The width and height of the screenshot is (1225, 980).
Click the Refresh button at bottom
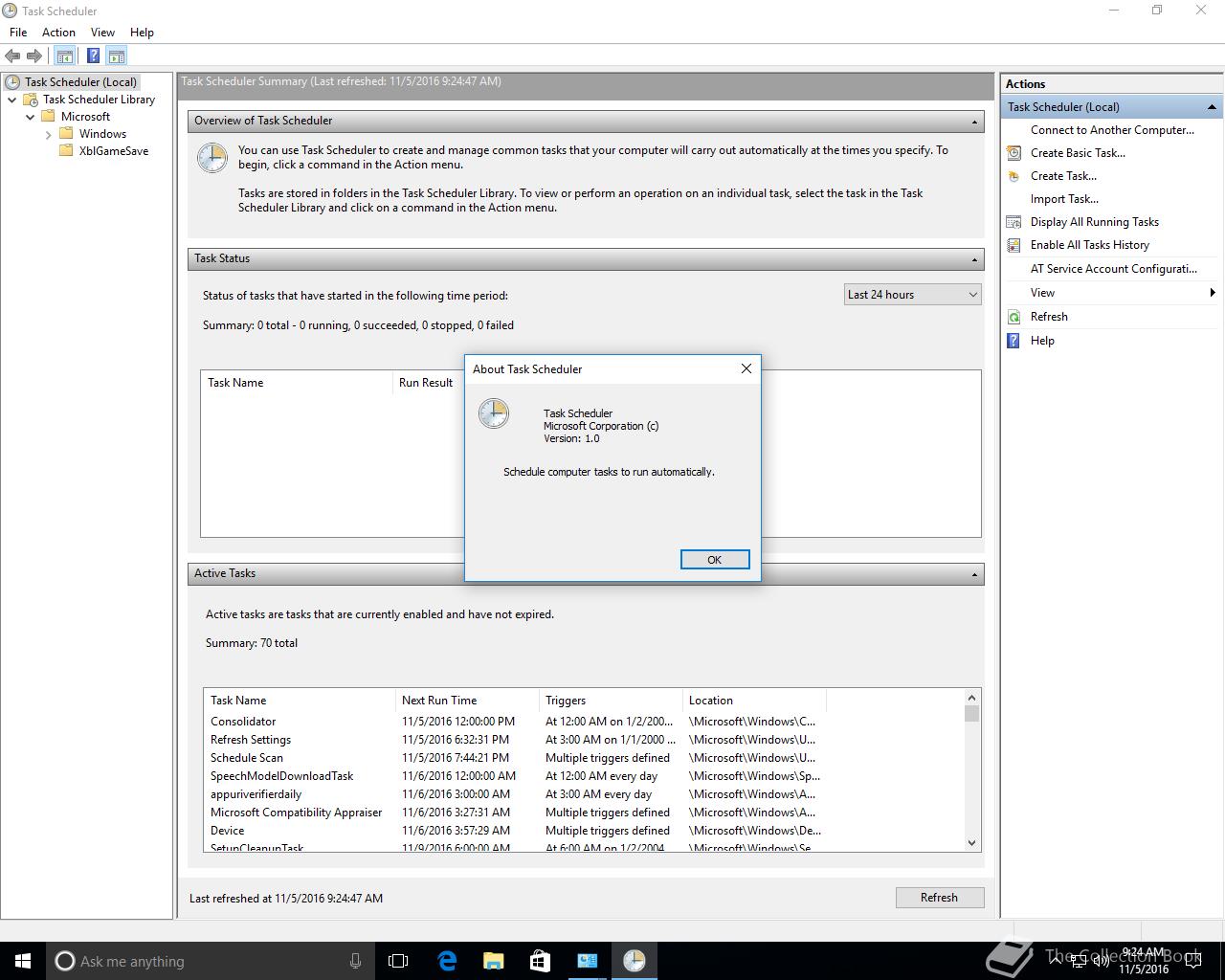click(x=939, y=898)
